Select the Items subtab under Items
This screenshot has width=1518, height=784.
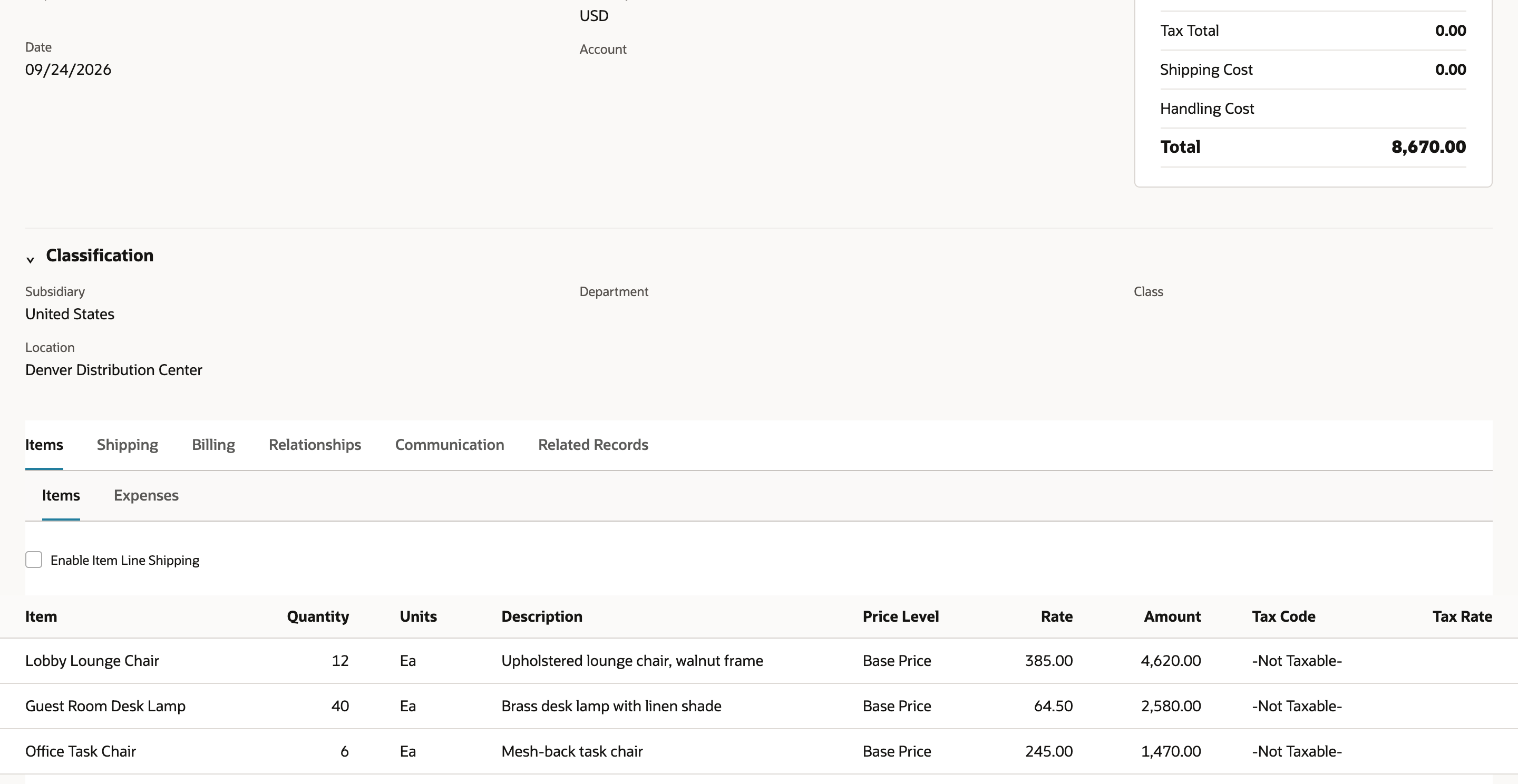coord(61,495)
